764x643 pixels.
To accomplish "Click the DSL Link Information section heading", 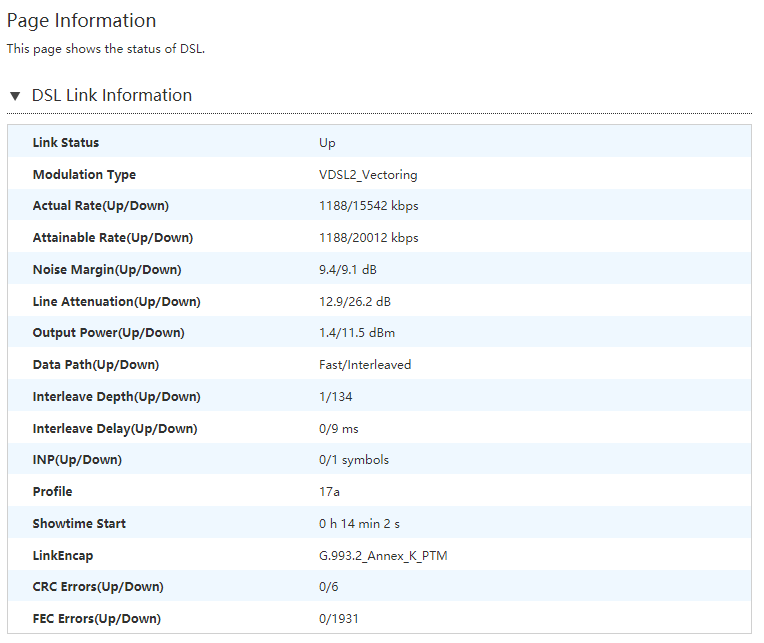I will click(111, 96).
